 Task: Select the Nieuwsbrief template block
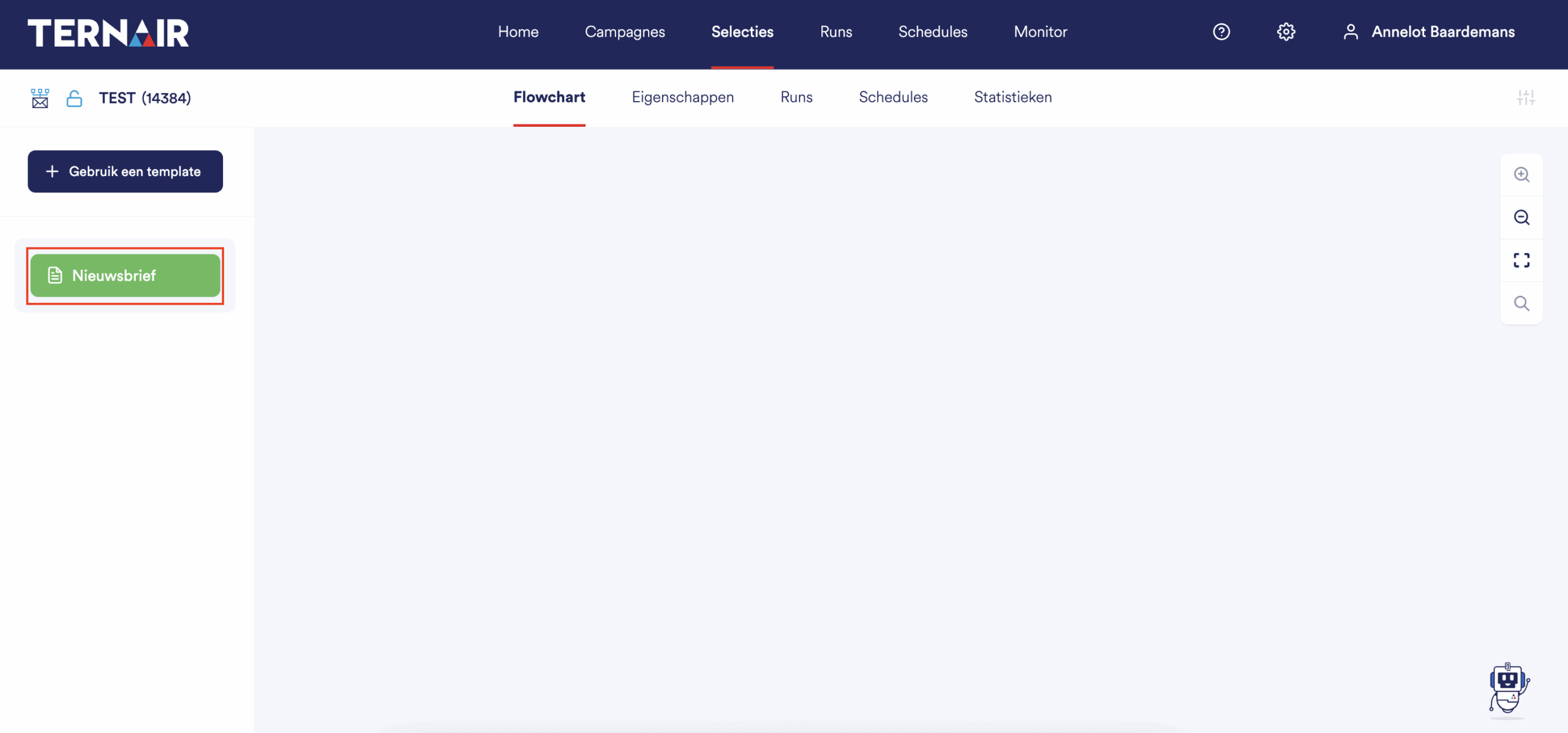tap(125, 275)
